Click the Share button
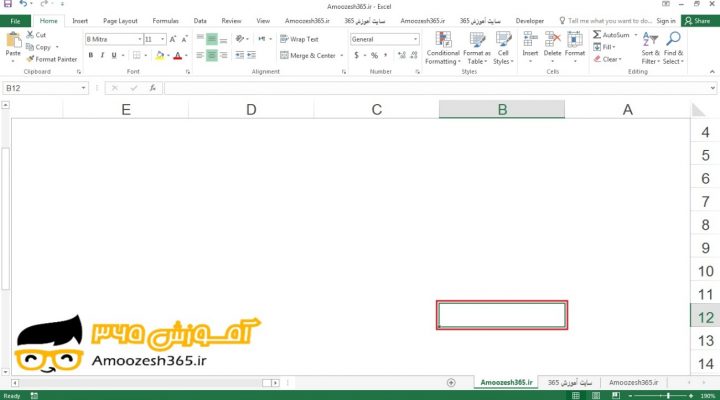 (698, 21)
